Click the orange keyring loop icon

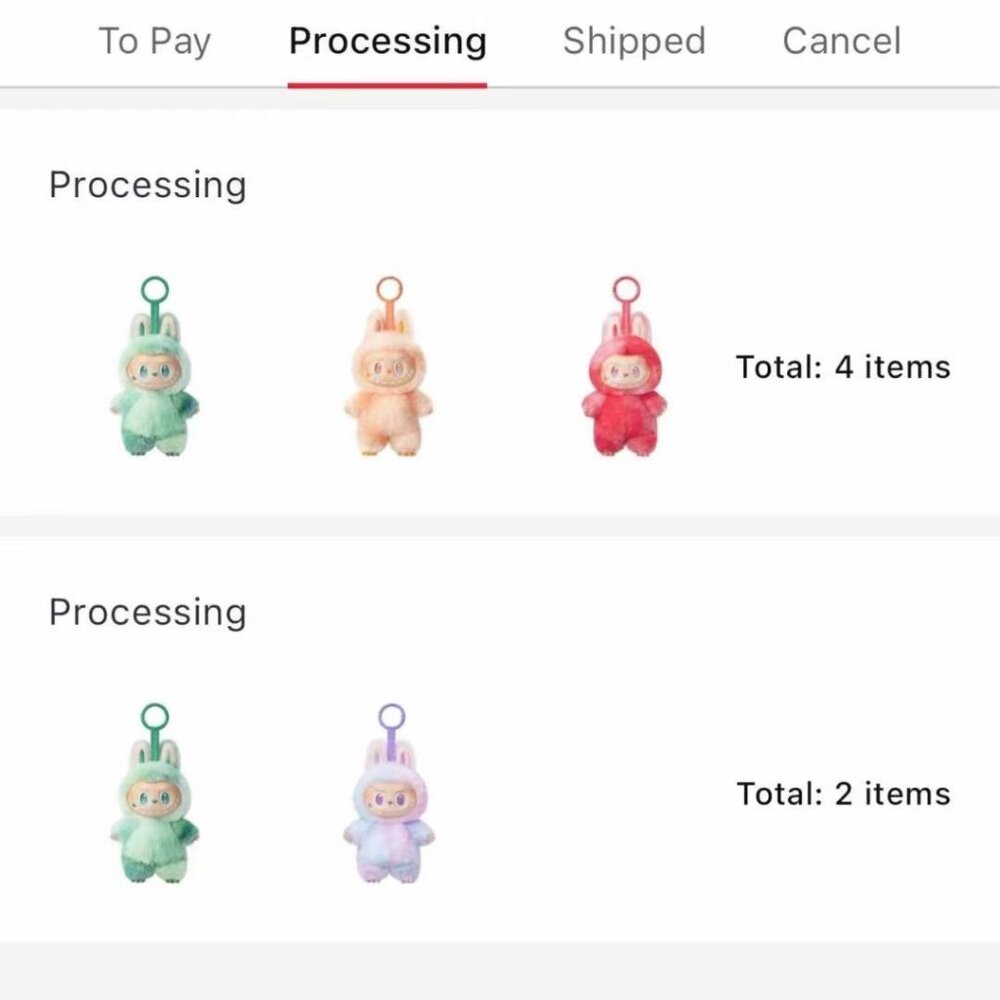point(389,293)
